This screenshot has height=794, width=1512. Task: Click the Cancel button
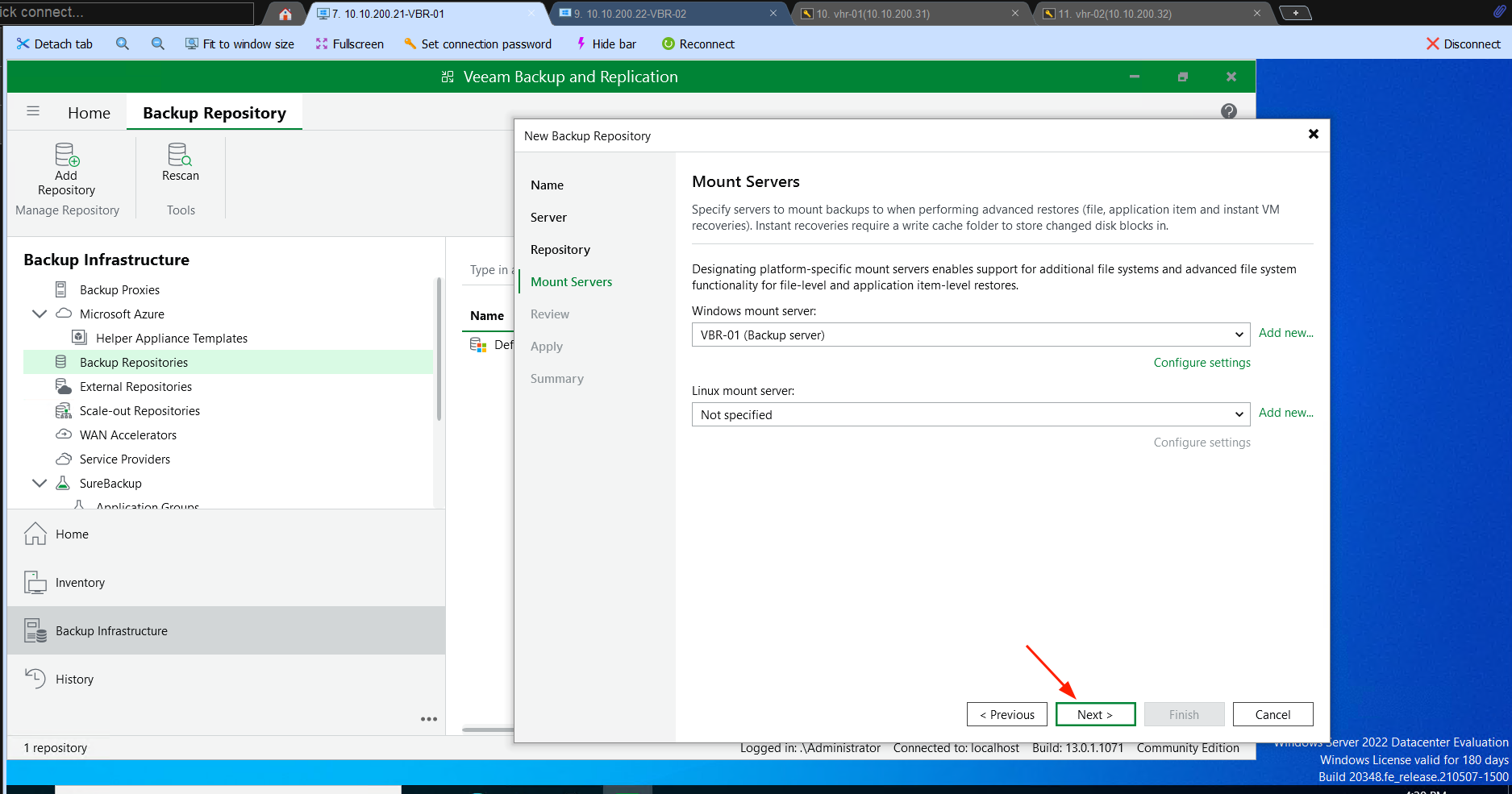point(1272,714)
